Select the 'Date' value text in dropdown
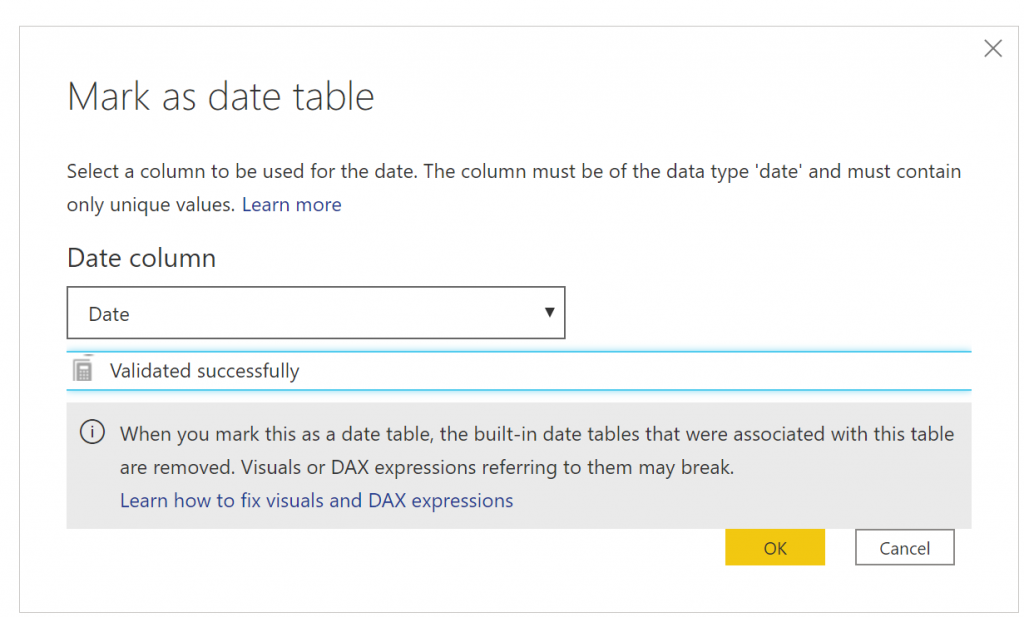This screenshot has width=1024, height=617. click(x=109, y=315)
